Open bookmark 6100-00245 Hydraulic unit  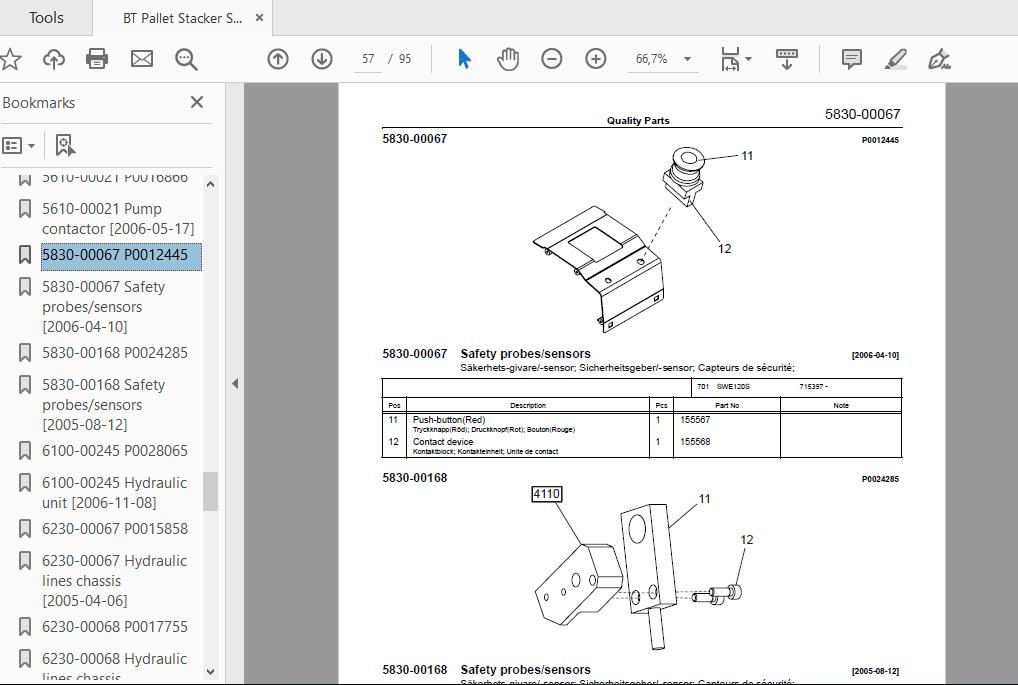pos(115,493)
